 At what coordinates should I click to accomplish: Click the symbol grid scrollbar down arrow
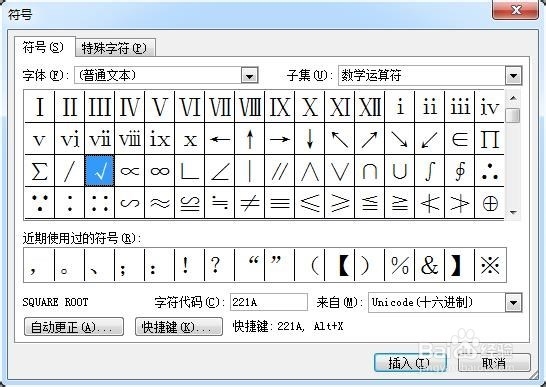point(513,212)
